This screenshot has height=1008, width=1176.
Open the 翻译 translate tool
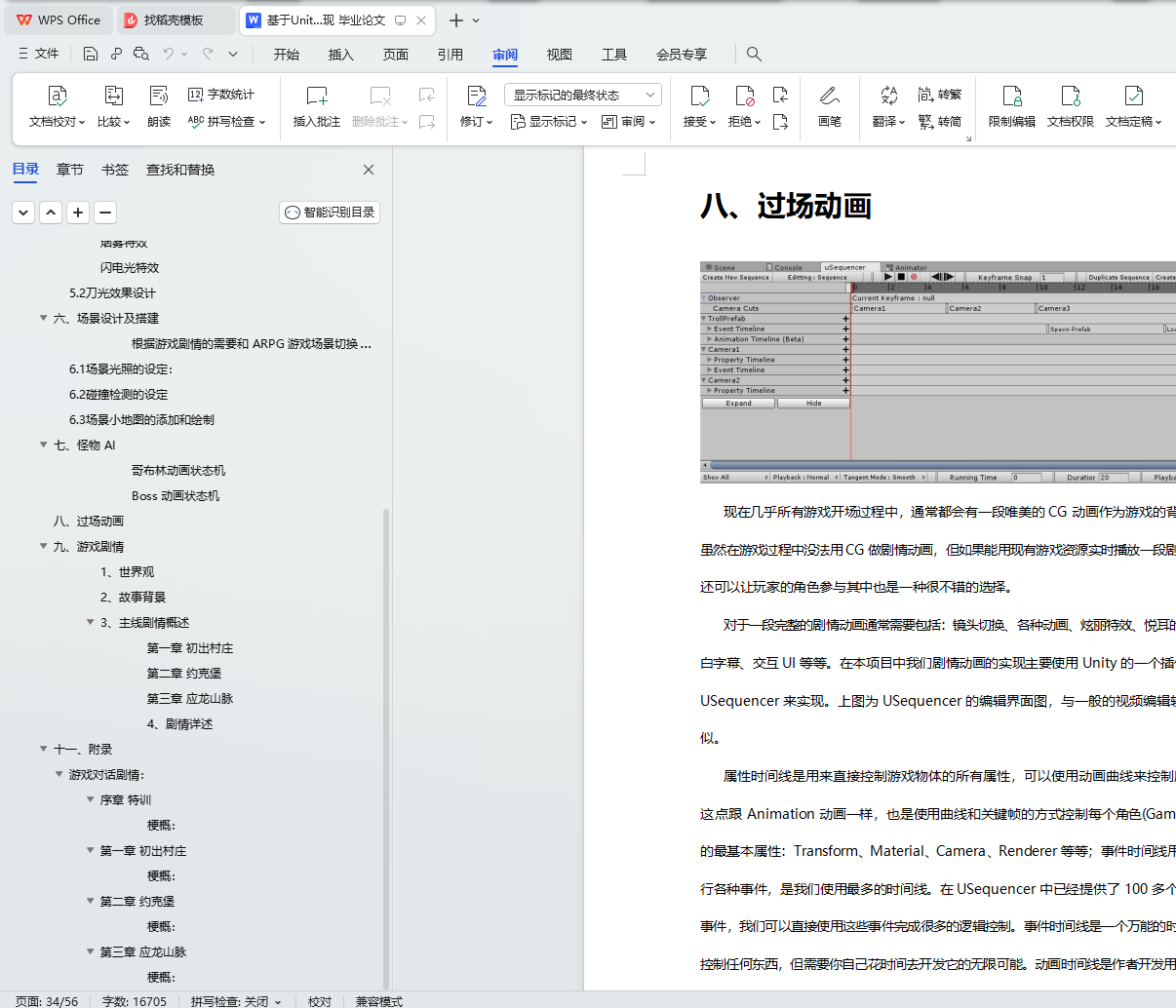(x=888, y=107)
